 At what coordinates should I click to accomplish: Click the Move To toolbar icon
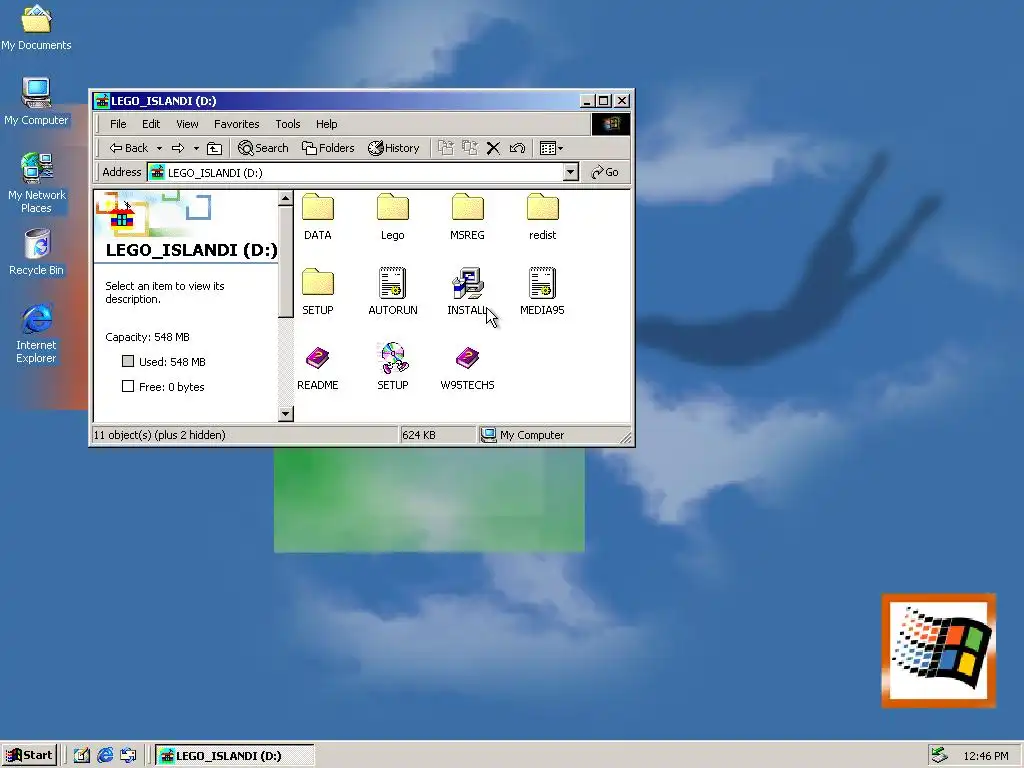click(445, 148)
